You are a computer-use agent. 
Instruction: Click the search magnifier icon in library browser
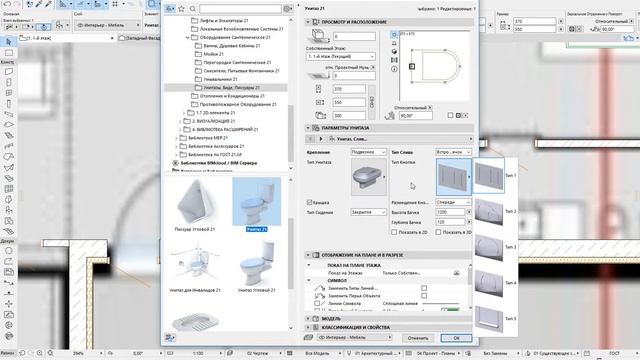(x=193, y=9)
